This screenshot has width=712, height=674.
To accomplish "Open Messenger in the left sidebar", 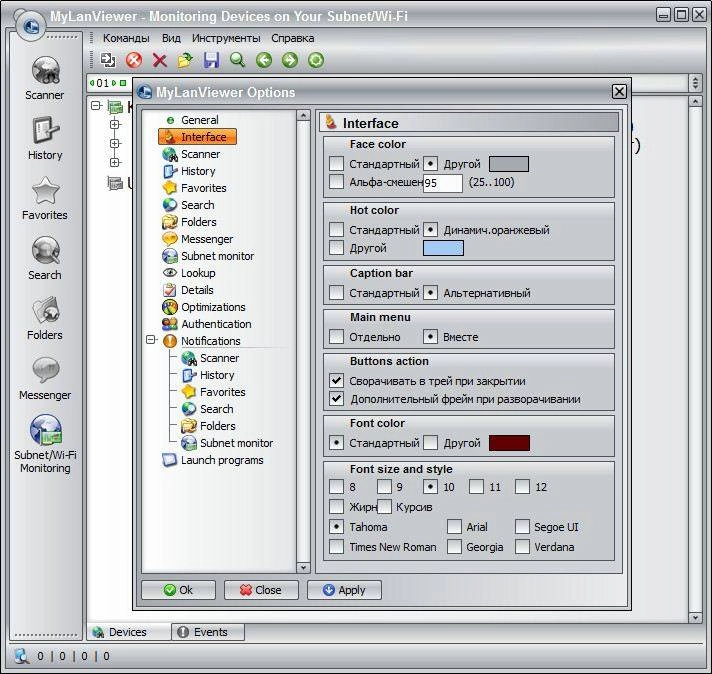I will (45, 370).
